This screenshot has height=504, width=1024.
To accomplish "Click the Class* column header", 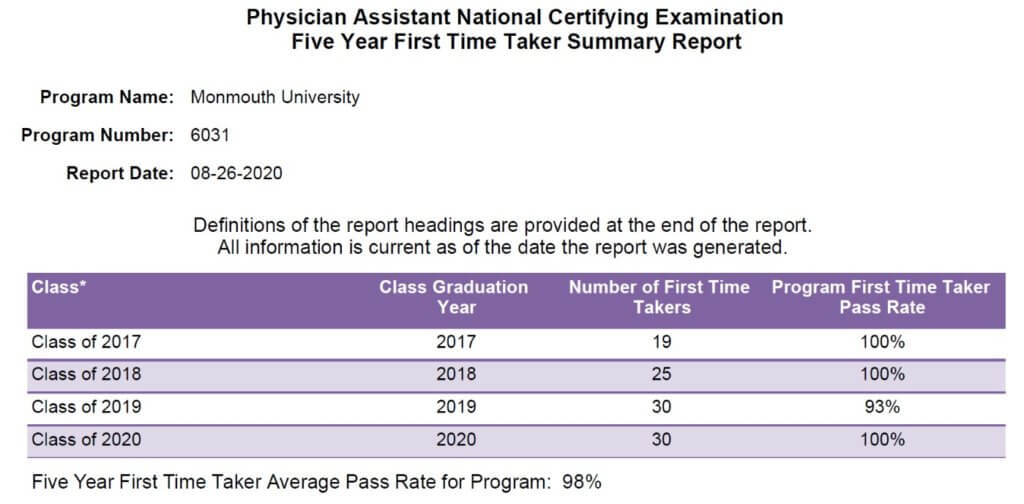I will point(59,287).
